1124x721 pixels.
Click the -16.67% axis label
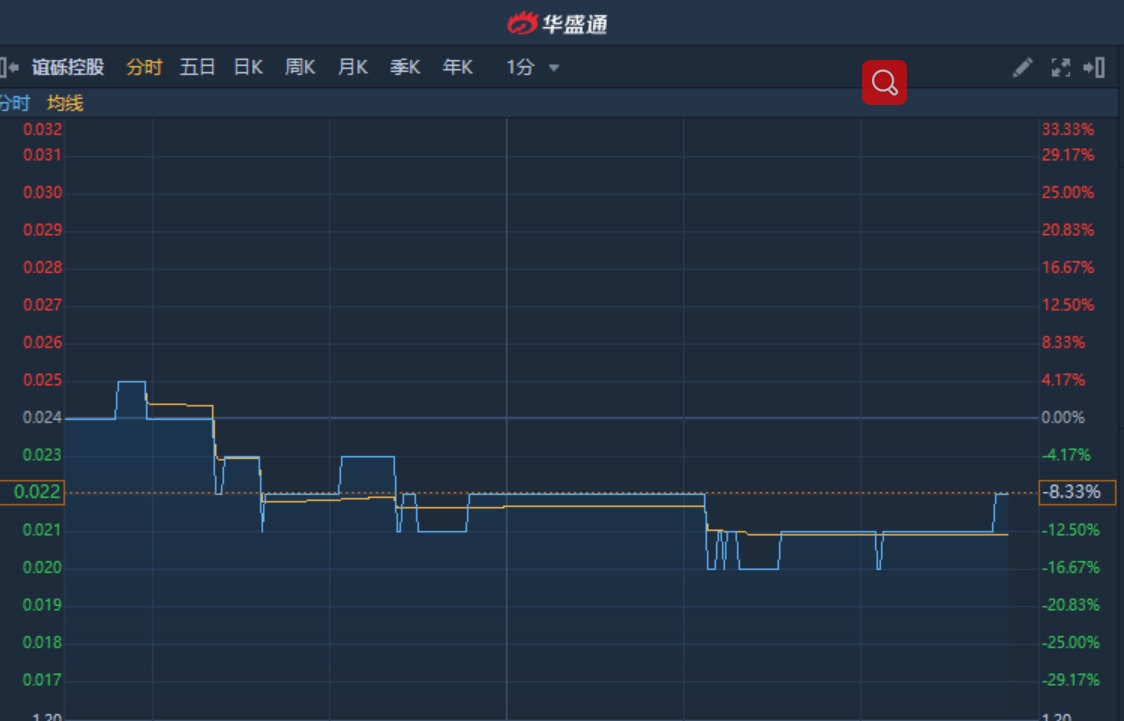coord(1071,568)
